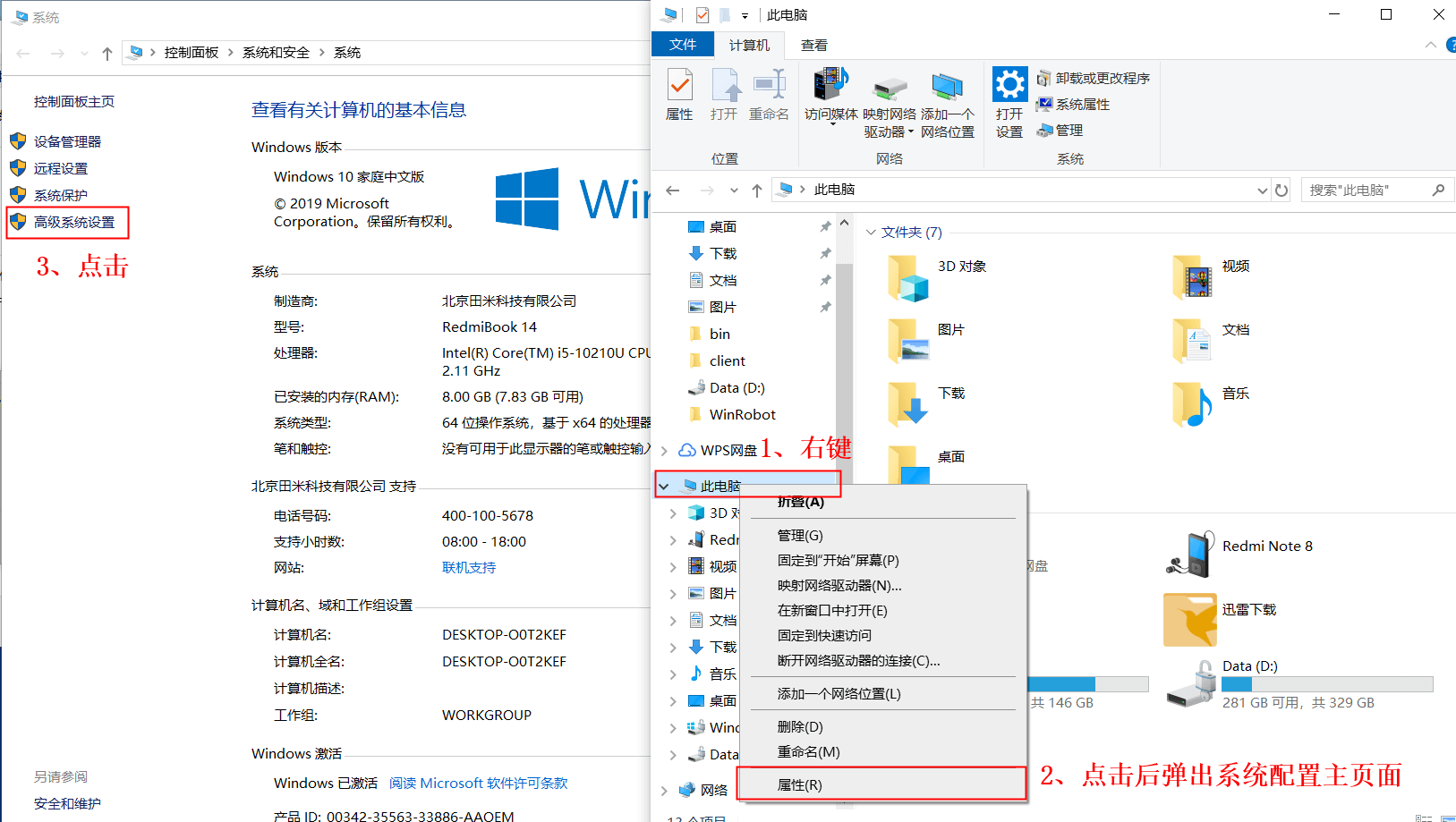1456x822 pixels.
Task: Click the Access media (访问媒体) ribbon icon
Action: [830, 95]
